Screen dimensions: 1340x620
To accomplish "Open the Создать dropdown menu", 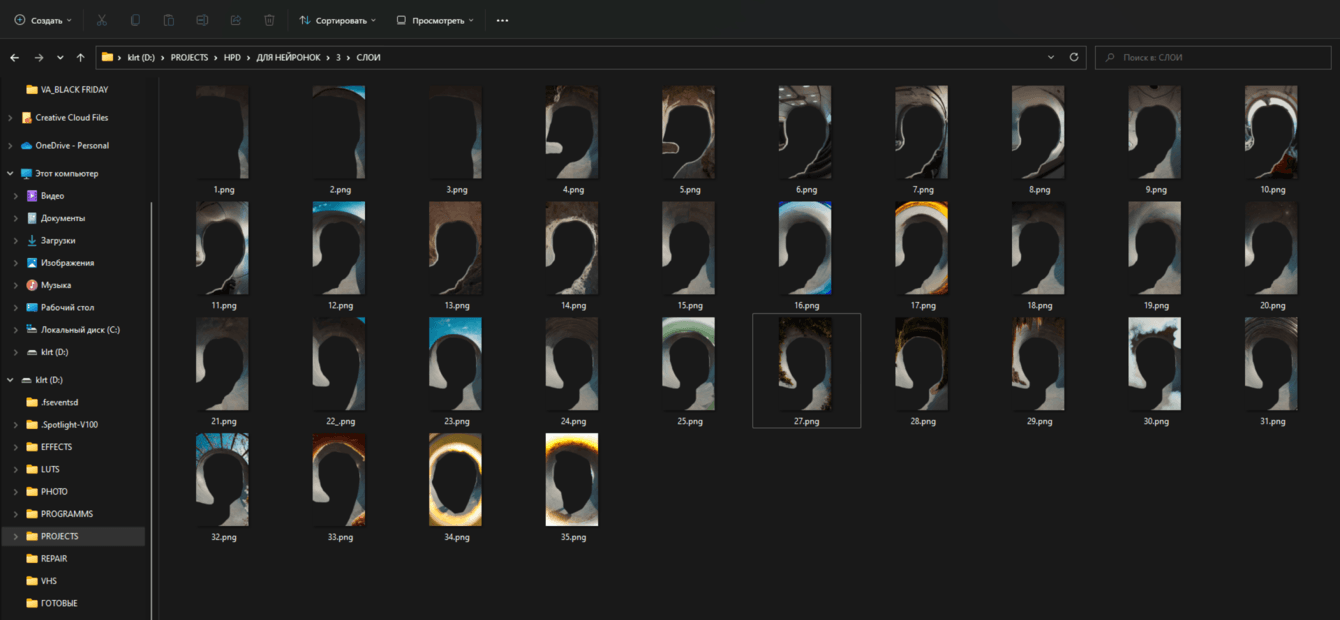I will [x=43, y=20].
